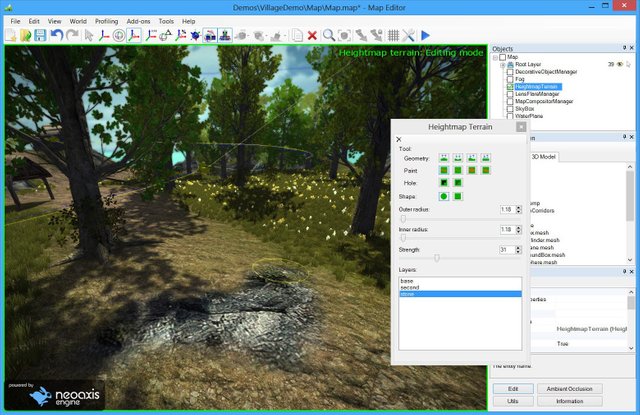Open search with the magnifying glass icon

tap(329, 36)
